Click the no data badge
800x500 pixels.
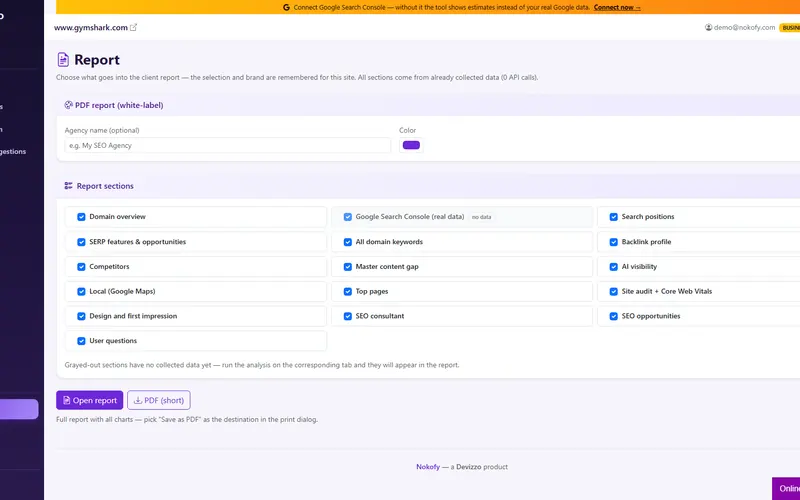(x=481, y=217)
